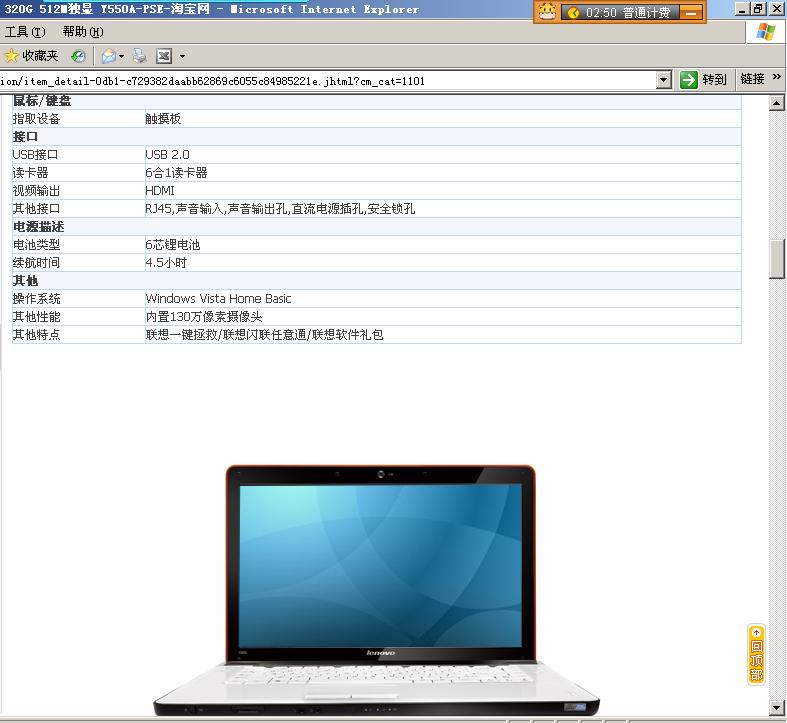Click the edit page icon in toolbar
The width and height of the screenshot is (787, 723).
[x=164, y=56]
